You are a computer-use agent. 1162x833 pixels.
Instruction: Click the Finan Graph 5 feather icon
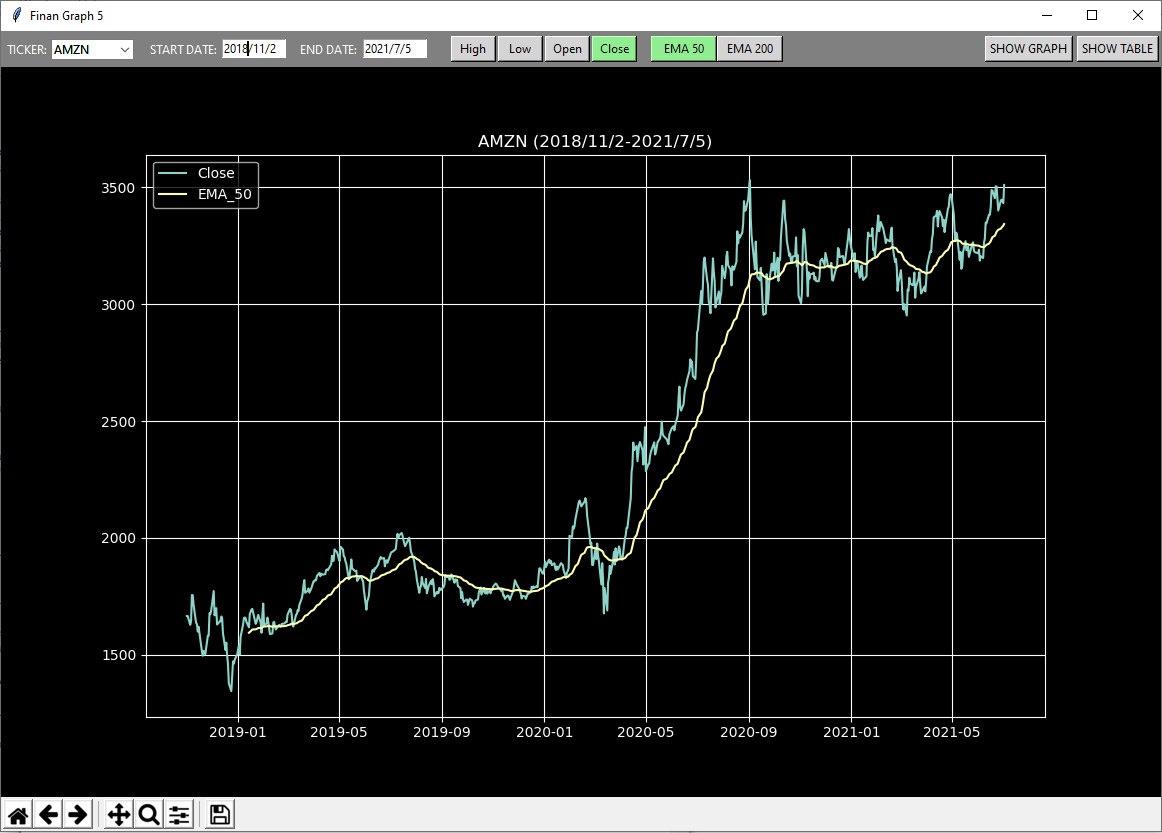(16, 15)
